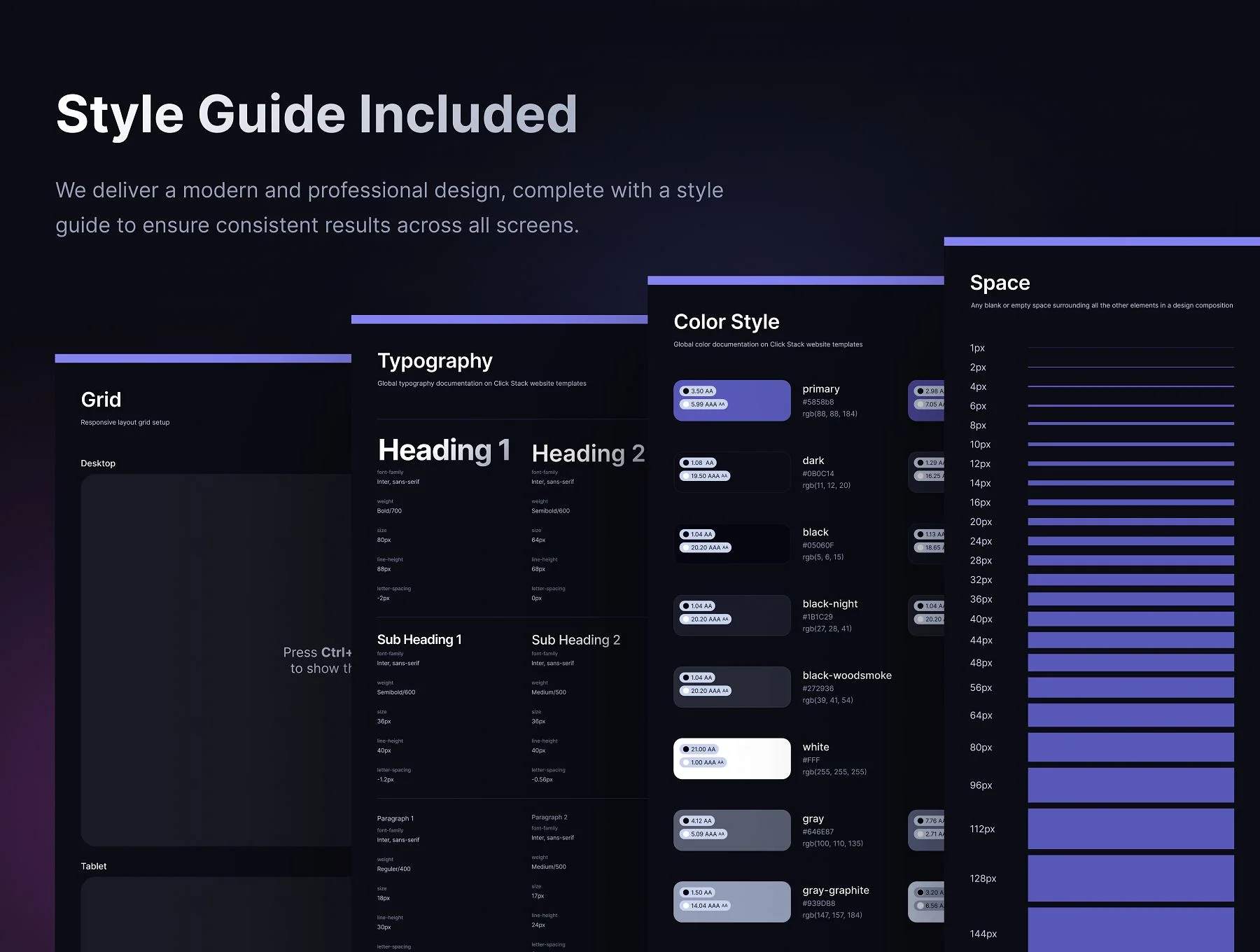Select the dark #0B0C14 color swatch
1260x952 pixels.
[731, 472]
